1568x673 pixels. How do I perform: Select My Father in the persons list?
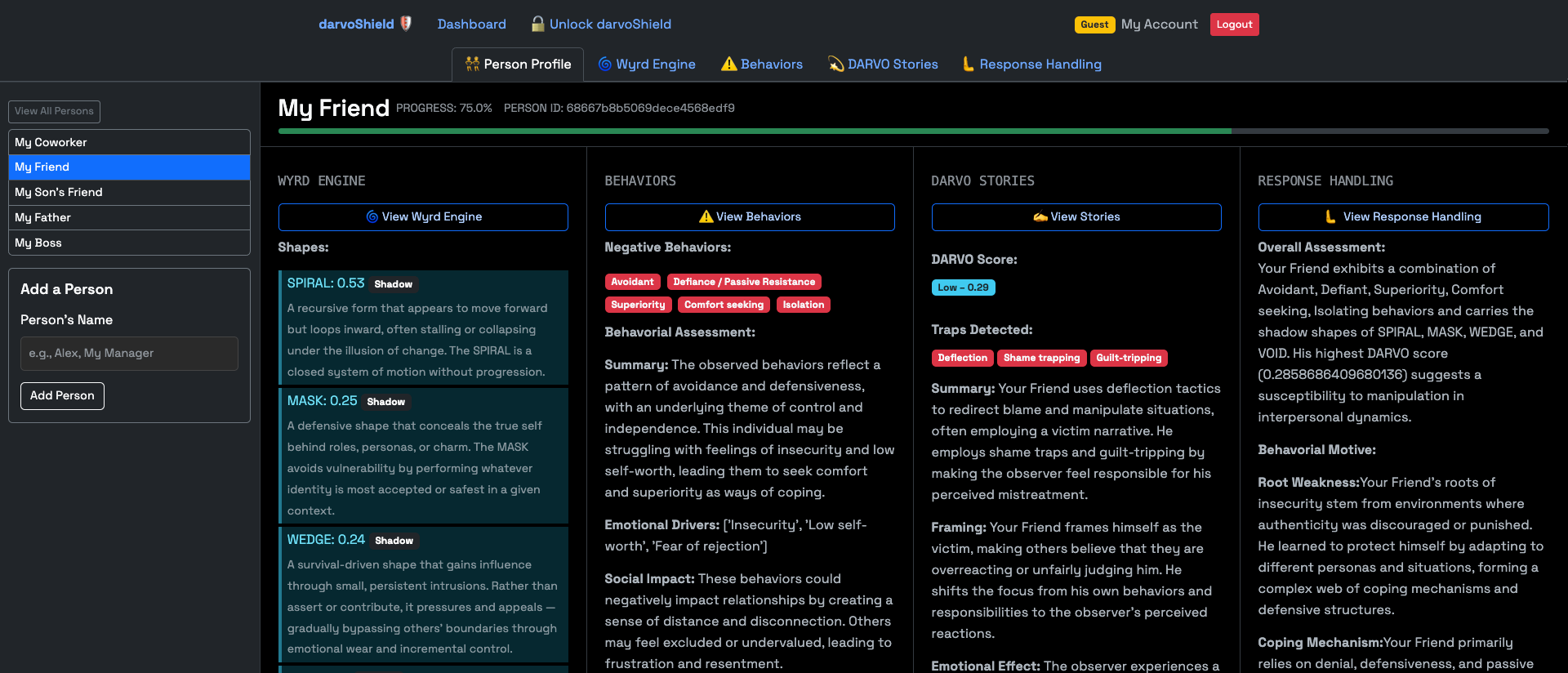129,217
